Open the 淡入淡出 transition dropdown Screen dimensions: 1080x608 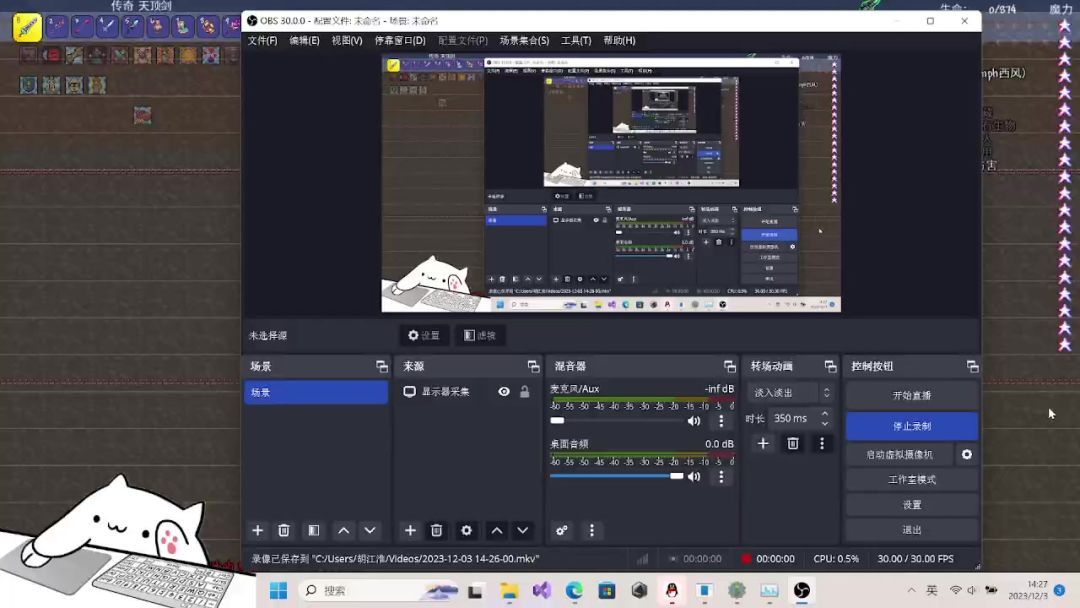pyautogui.click(x=791, y=392)
